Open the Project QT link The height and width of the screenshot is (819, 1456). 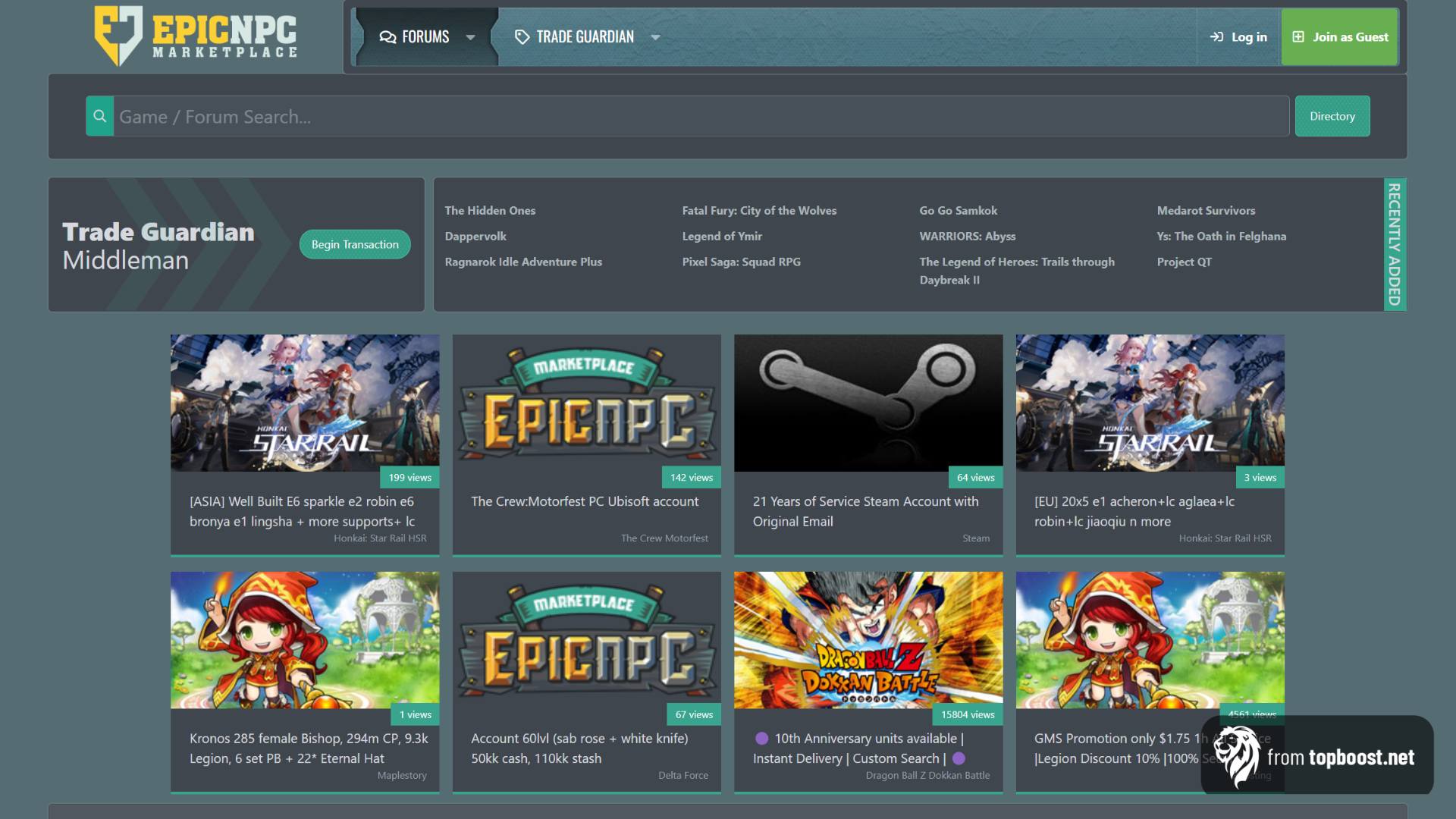[x=1185, y=262]
